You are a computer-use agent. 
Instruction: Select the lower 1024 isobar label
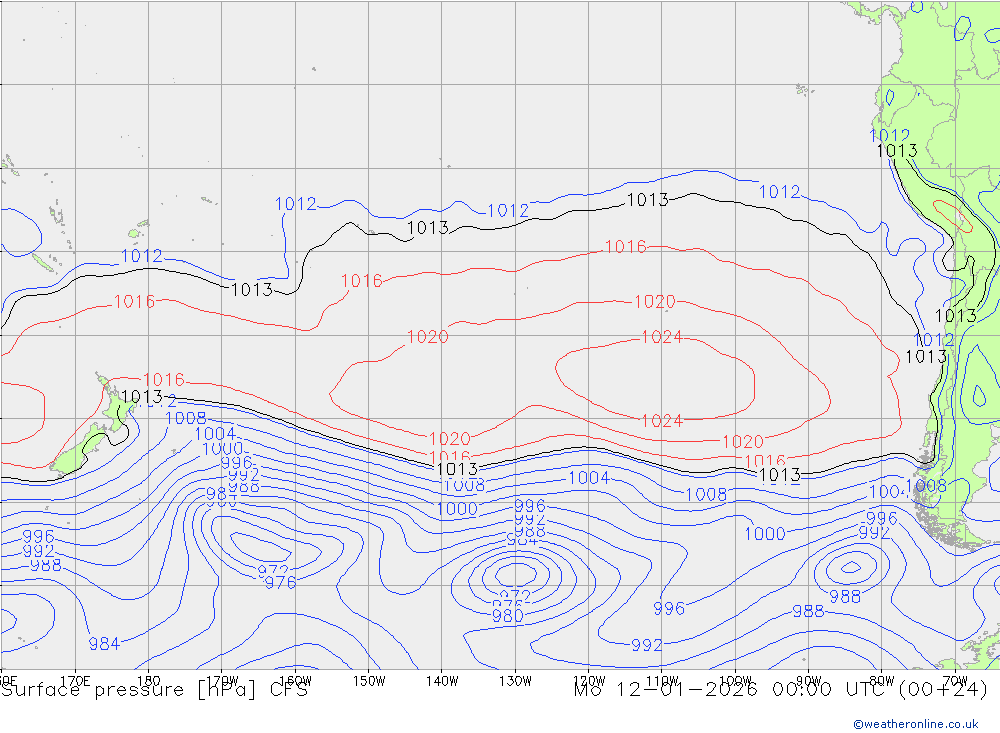662,421
